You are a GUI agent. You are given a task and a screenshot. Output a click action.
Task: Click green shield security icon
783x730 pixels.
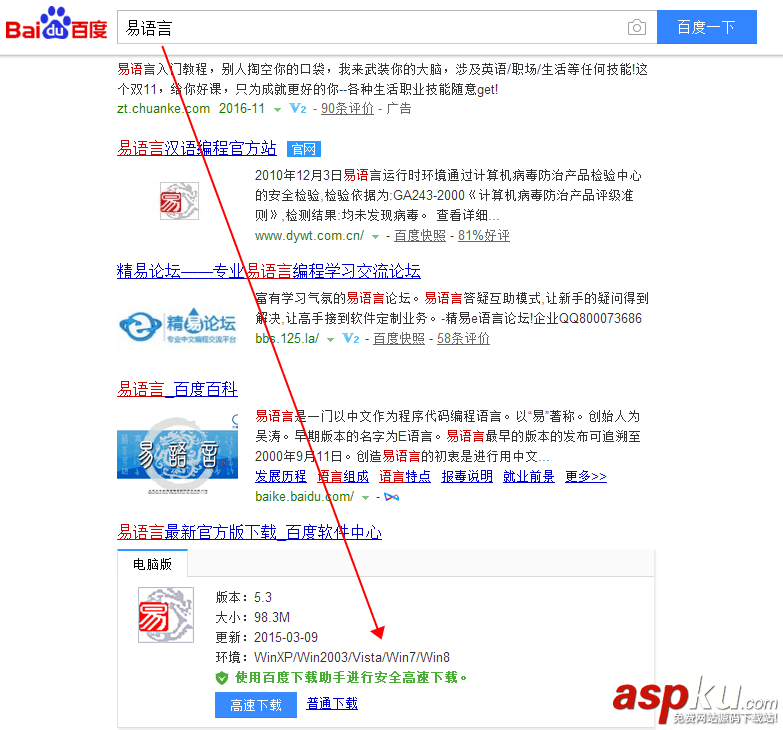pyautogui.click(x=222, y=678)
